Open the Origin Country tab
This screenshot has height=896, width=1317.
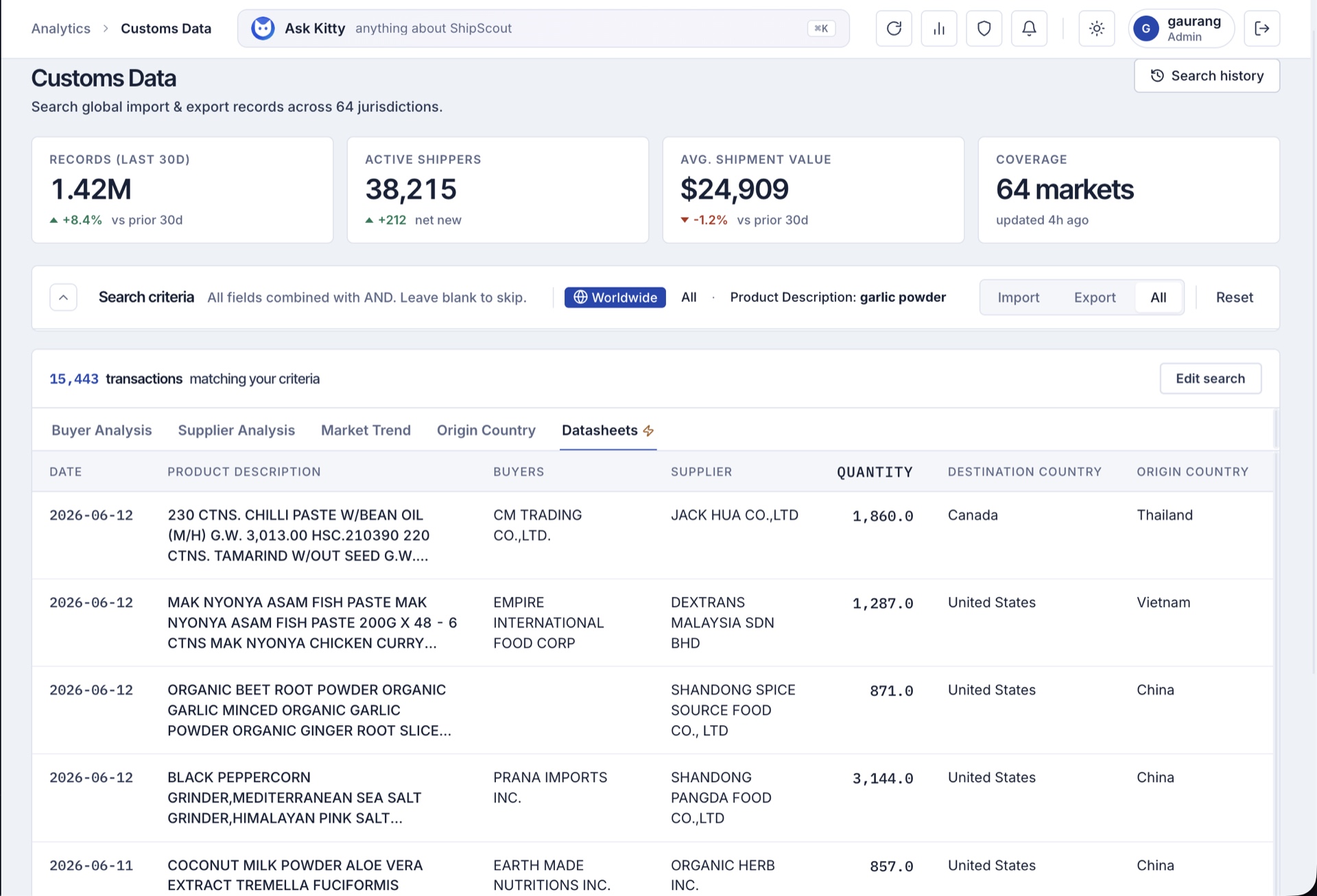pos(486,430)
